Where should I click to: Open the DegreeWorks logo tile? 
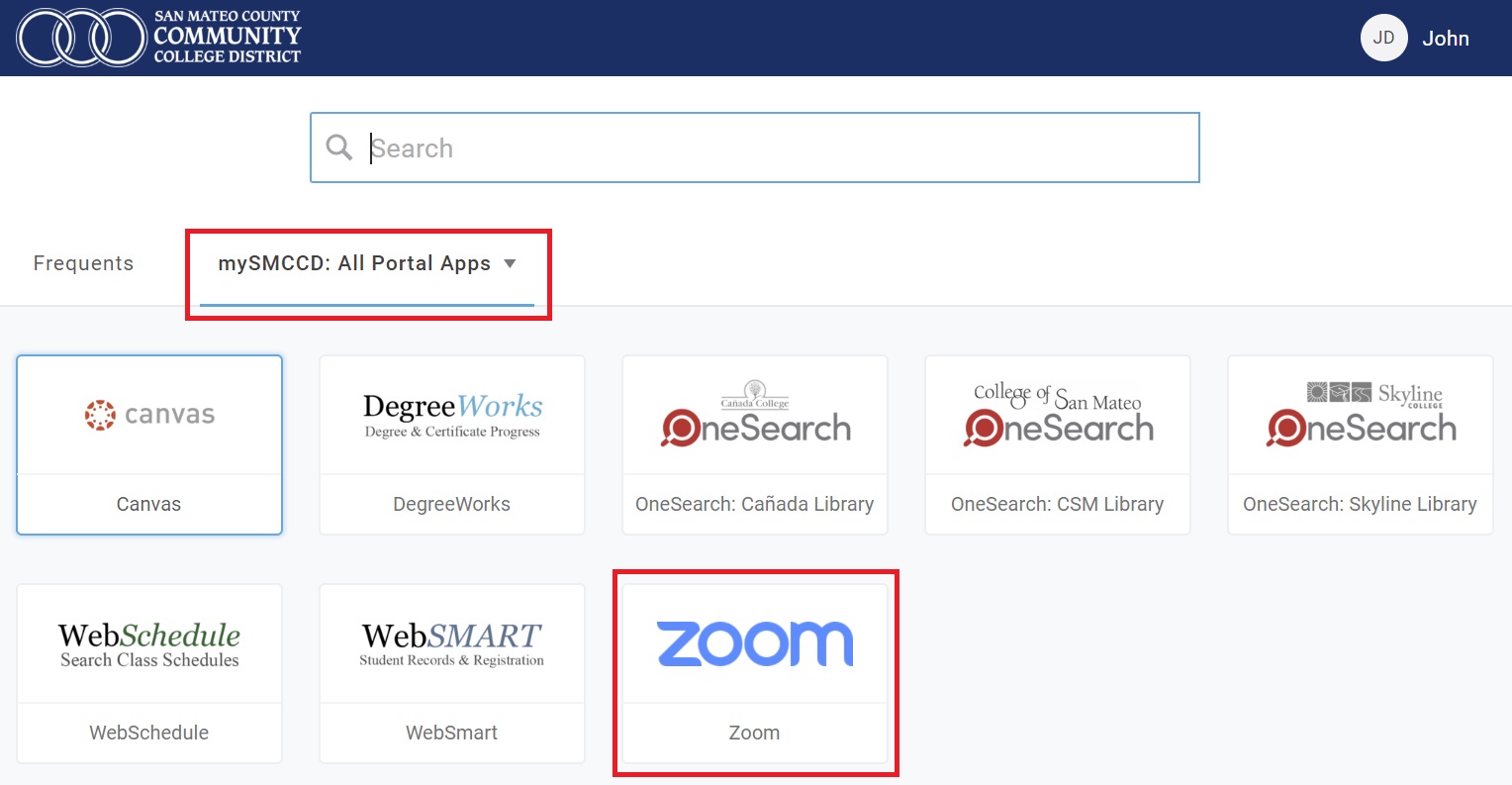tap(452, 415)
